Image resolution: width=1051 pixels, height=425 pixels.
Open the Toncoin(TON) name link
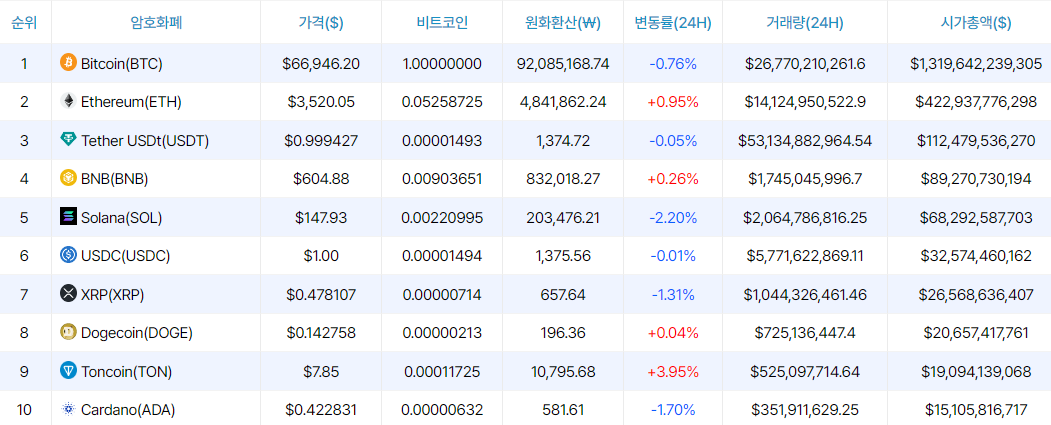(x=127, y=371)
